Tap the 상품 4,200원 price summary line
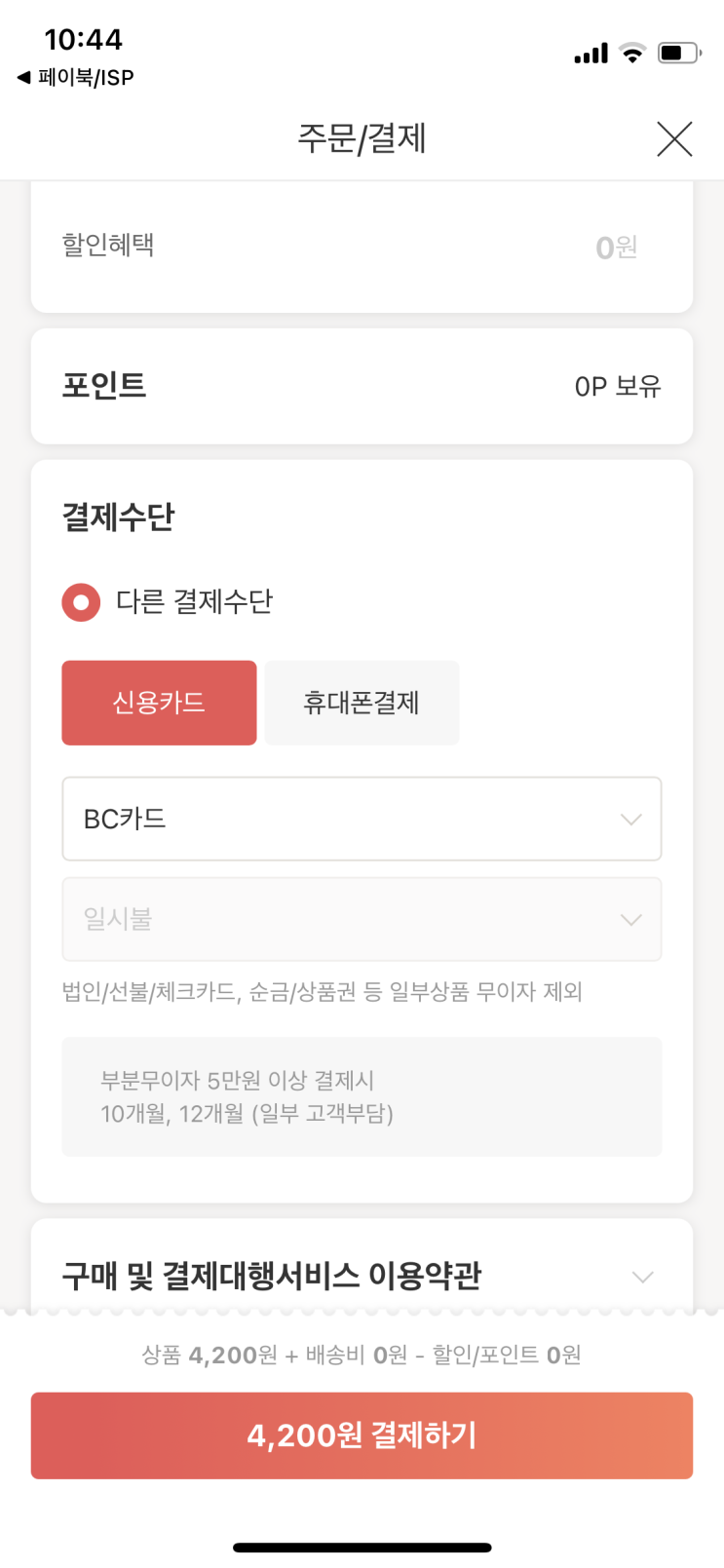 (362, 1355)
